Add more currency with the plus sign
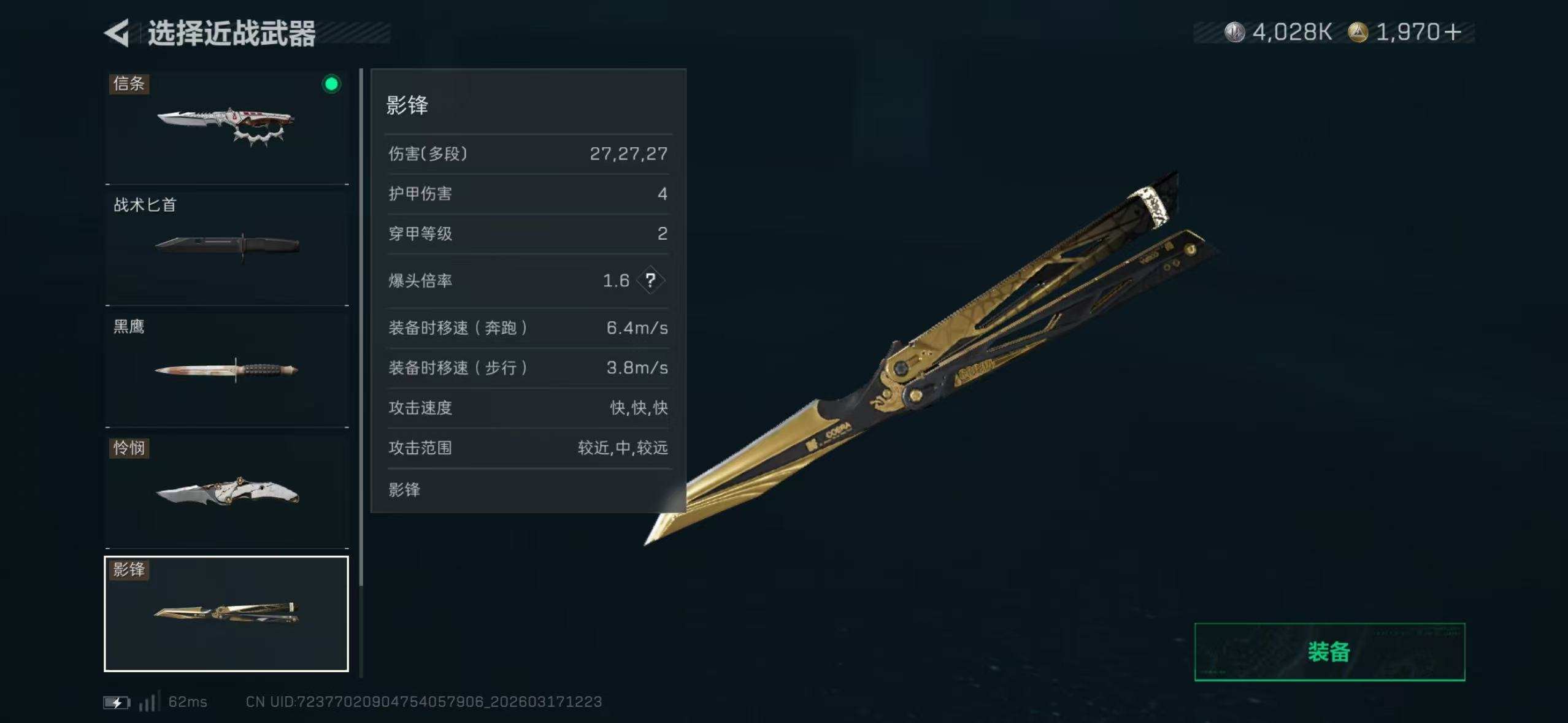The height and width of the screenshot is (723, 1568). (1451, 33)
